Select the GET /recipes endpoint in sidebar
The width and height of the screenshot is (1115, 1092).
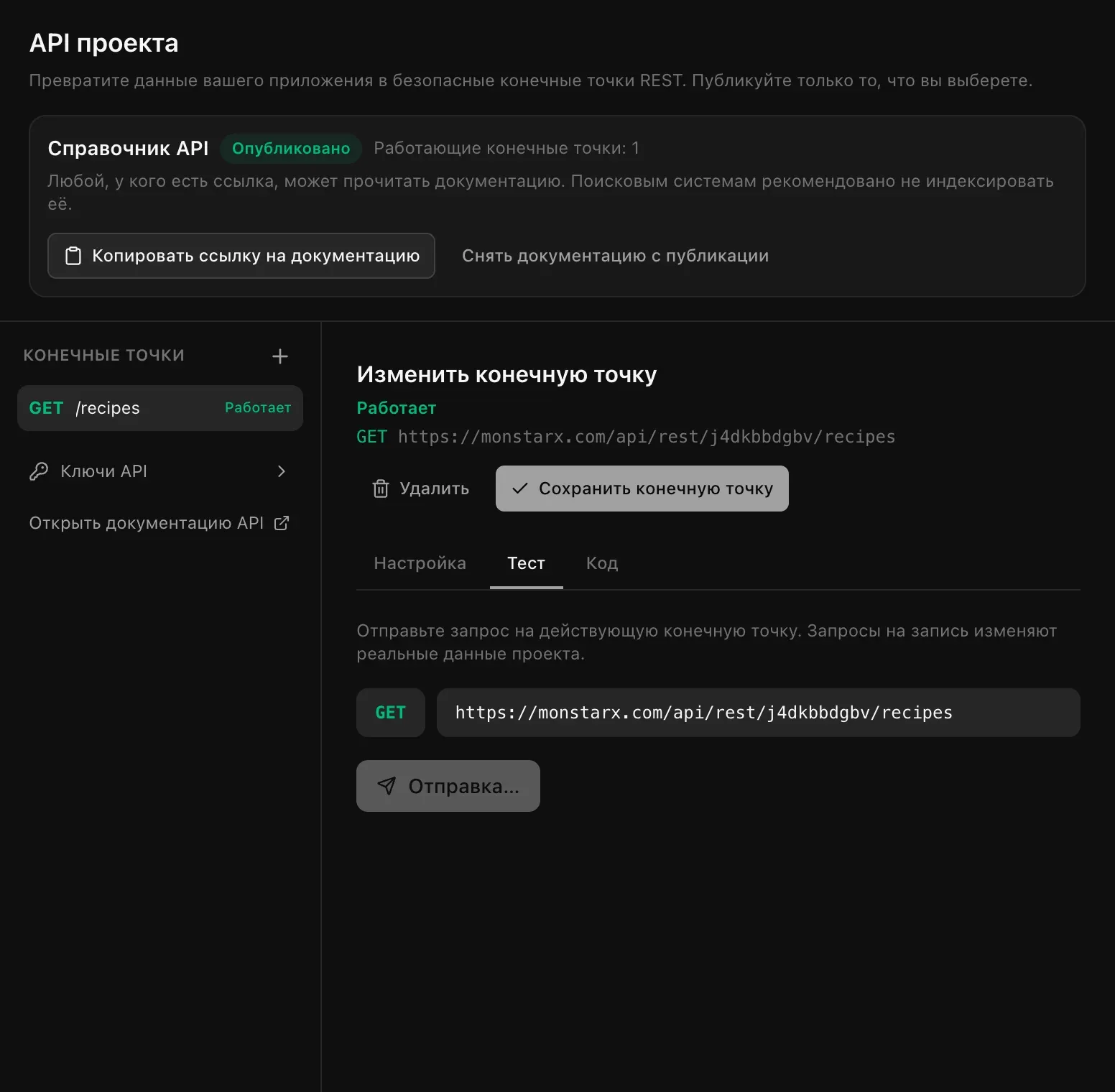[160, 408]
